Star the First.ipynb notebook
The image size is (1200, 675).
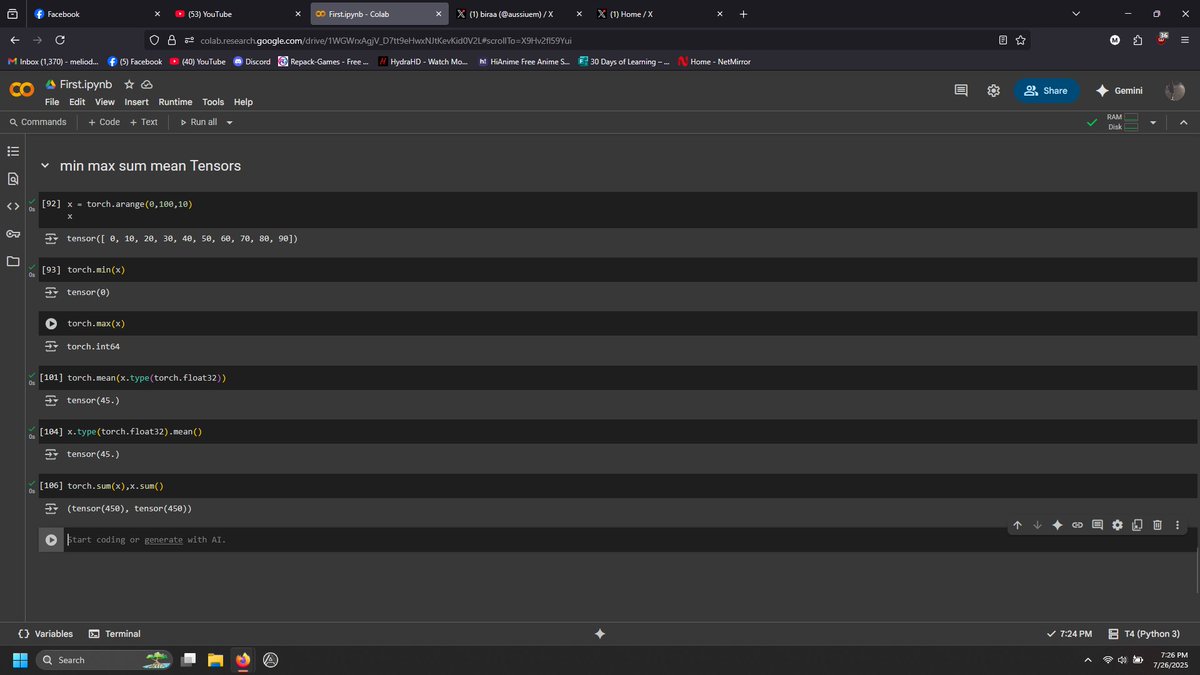pos(129,85)
